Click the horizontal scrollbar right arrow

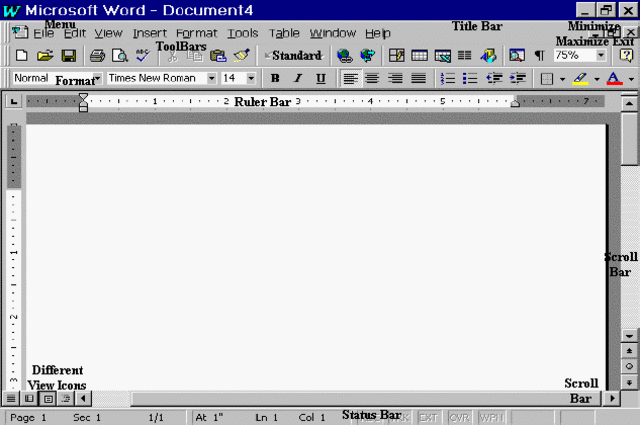coord(612,398)
